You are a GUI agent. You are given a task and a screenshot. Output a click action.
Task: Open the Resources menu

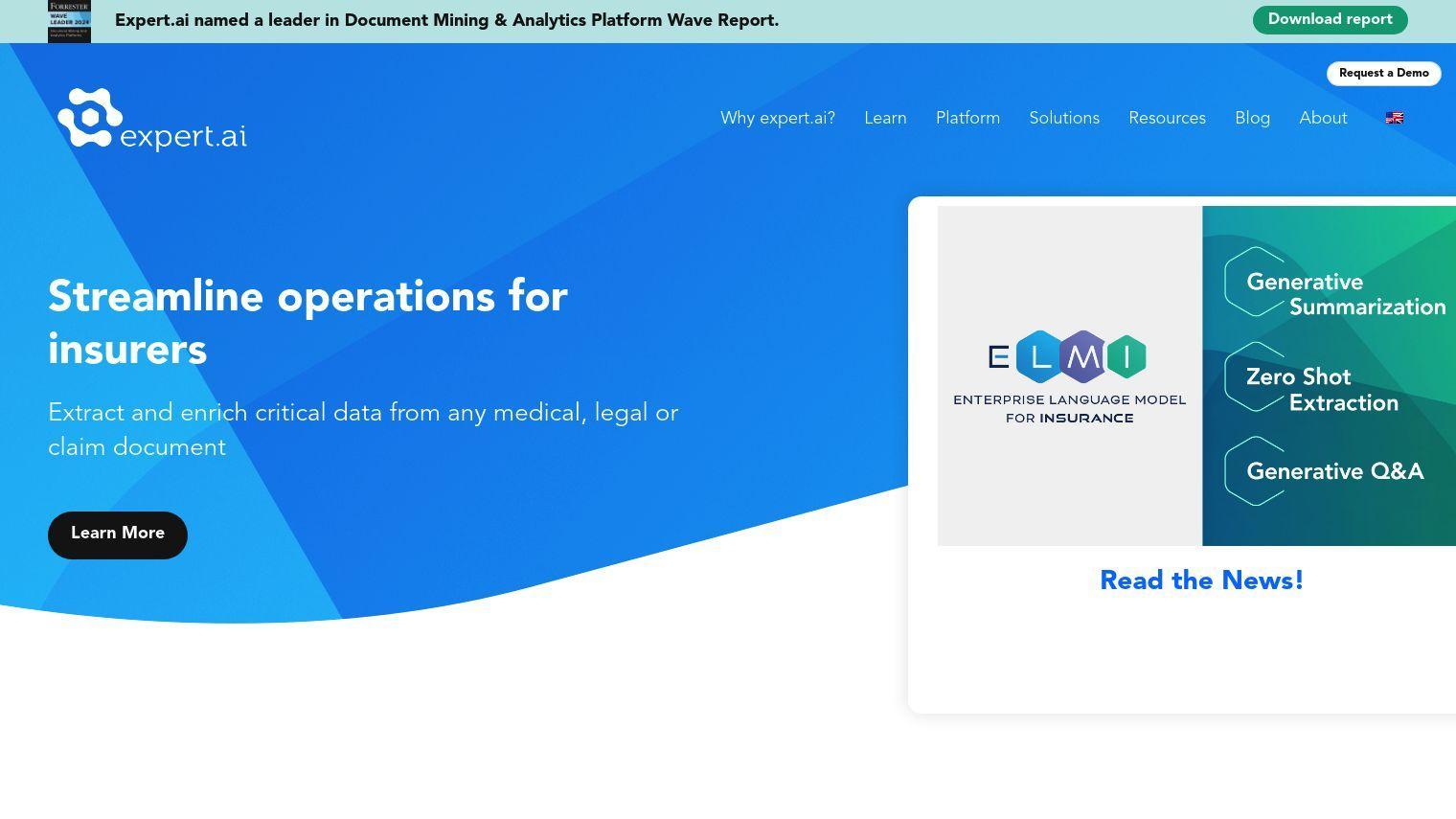coord(1167,118)
